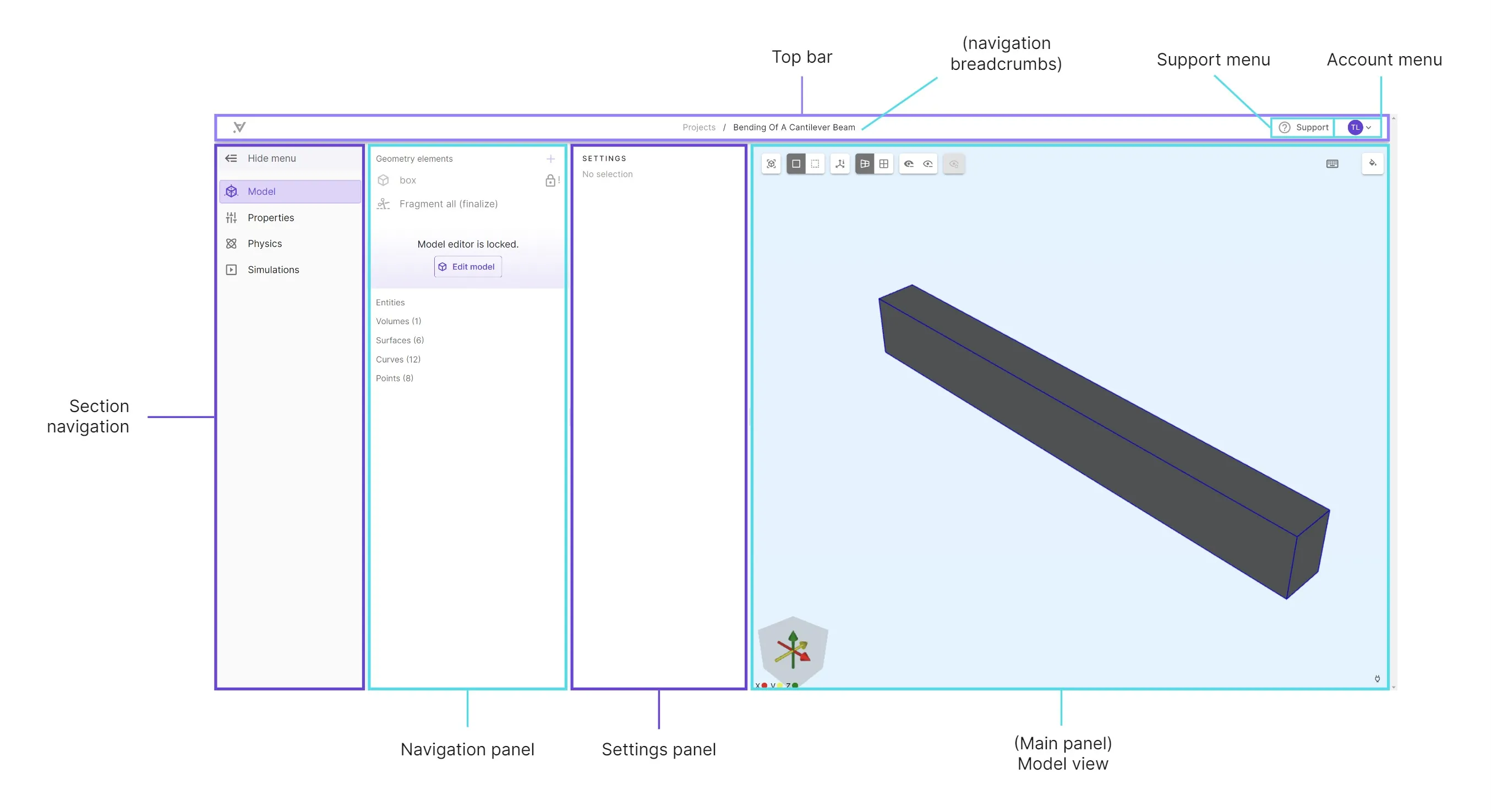The width and height of the screenshot is (1491, 812).
Task: Click the Physics atom icon
Action: 232,244
